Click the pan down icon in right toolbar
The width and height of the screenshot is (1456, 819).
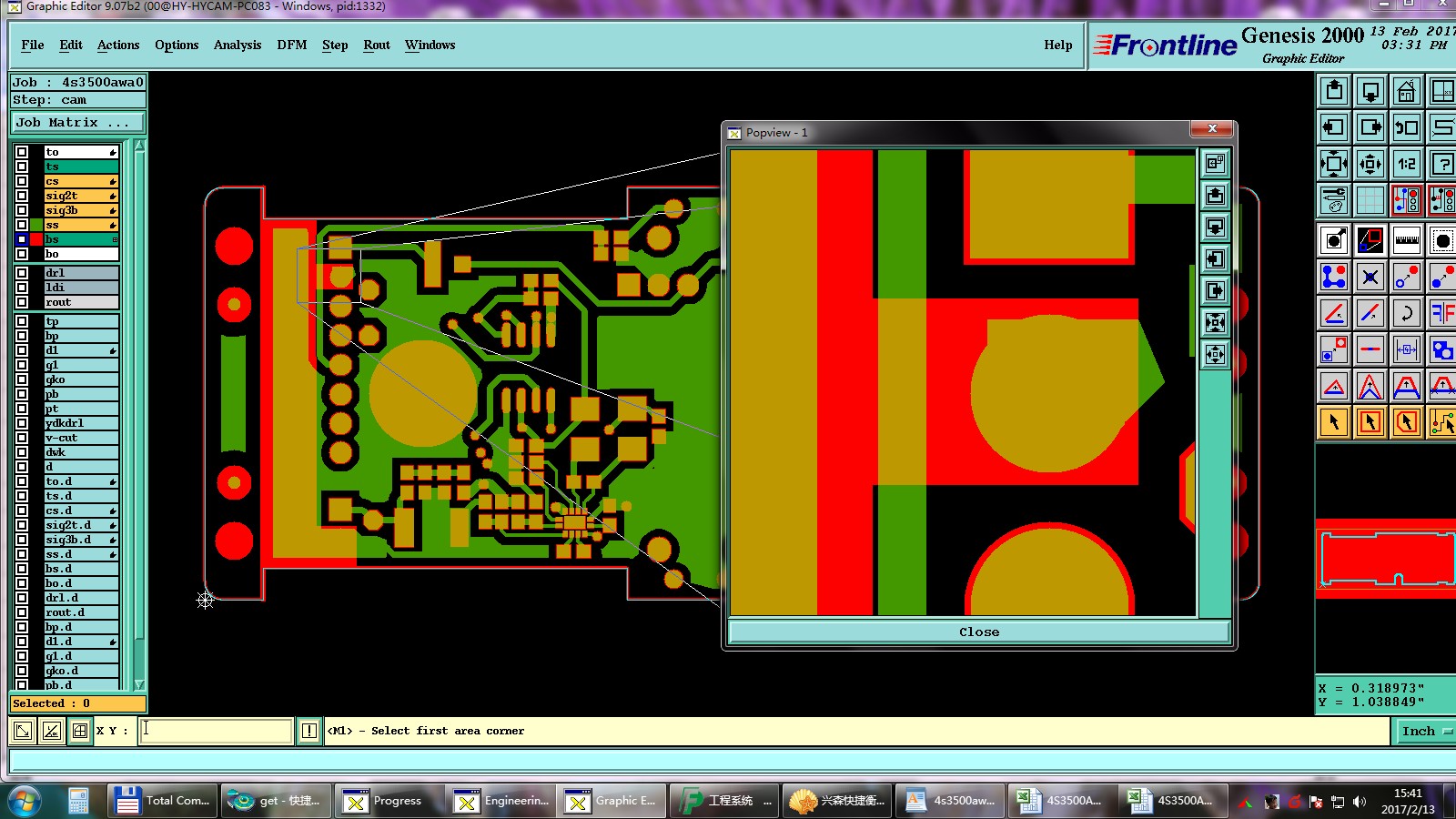1370,91
